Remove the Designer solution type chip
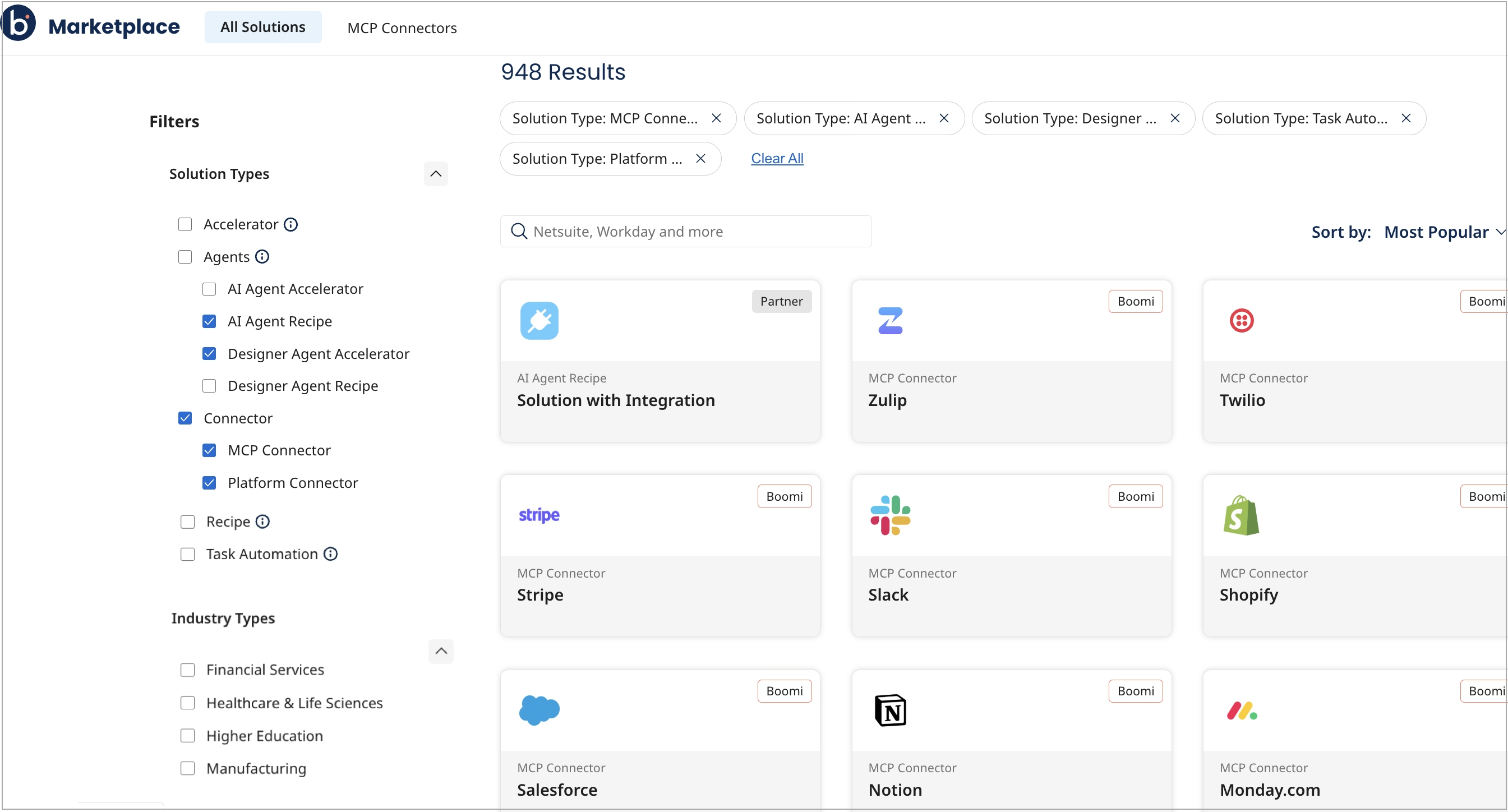 1174,118
